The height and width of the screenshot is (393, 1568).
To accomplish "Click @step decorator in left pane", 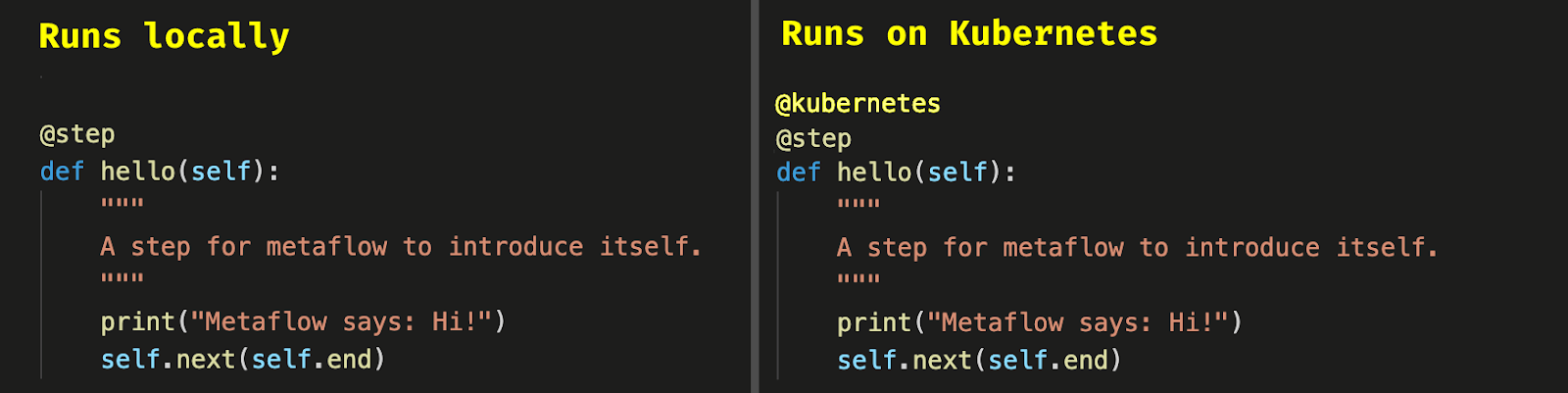I will click(77, 133).
